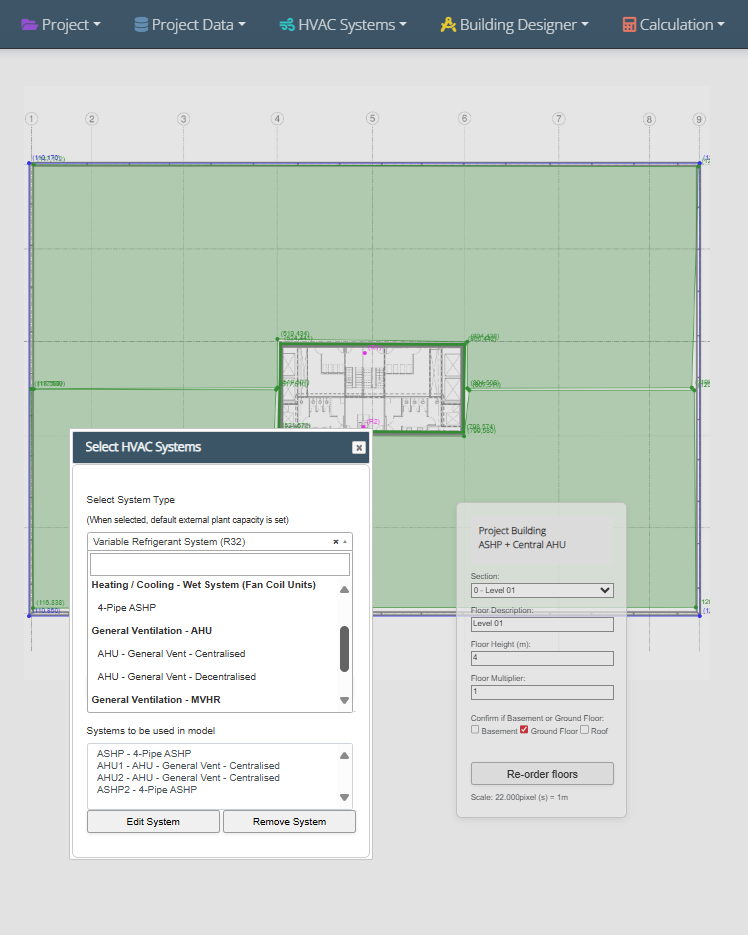
Task: Select AHU1 - AHU - General Vent - Centralised
Action: tap(188, 766)
